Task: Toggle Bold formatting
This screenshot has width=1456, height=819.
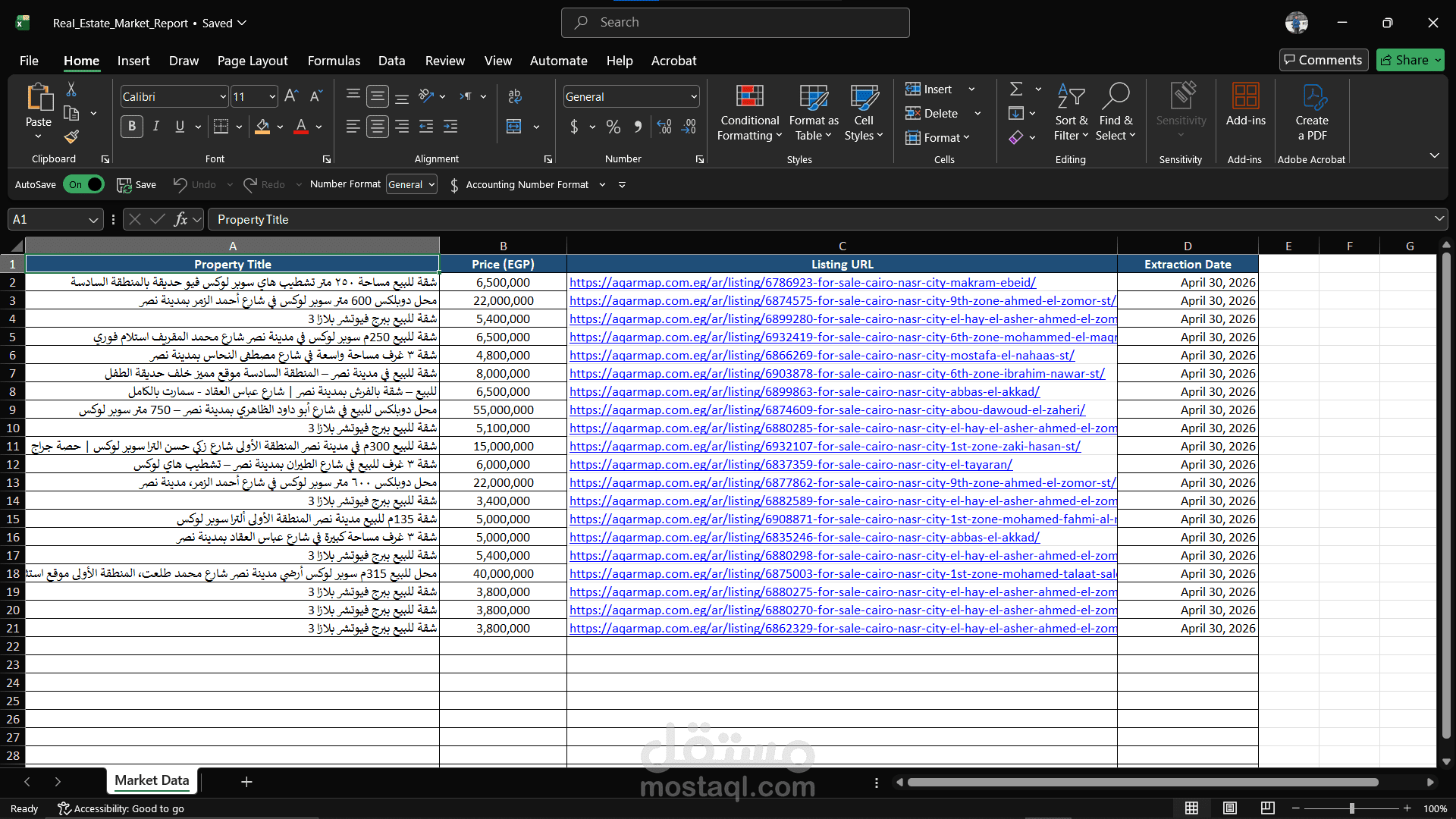Action: pyautogui.click(x=132, y=127)
